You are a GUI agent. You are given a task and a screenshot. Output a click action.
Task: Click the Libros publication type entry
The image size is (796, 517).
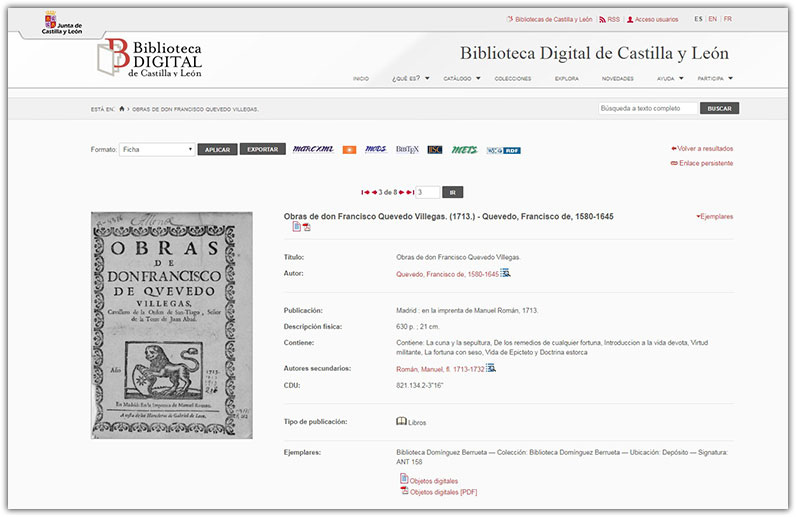(411, 422)
